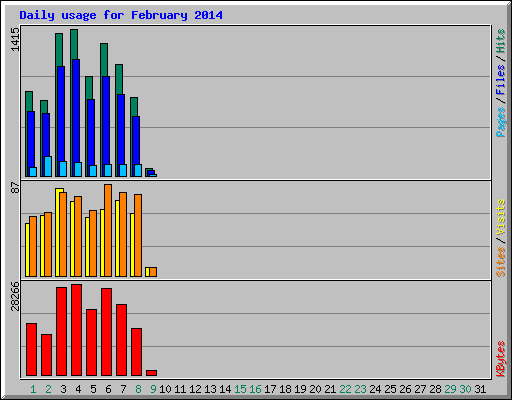Select the green hits bar for day 7
This screenshot has width=512, height=400.
tap(119, 79)
